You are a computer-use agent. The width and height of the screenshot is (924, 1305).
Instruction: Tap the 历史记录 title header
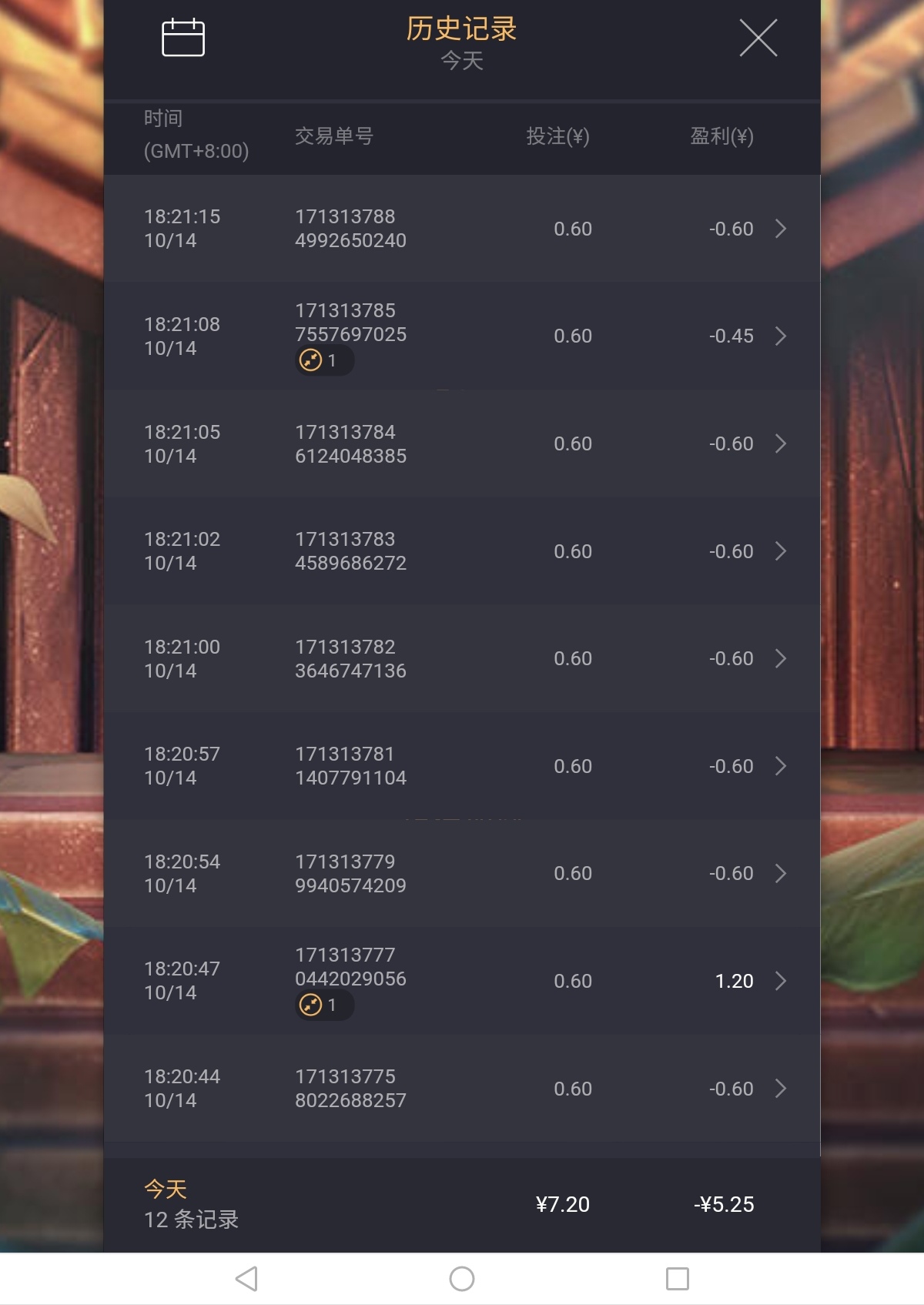click(461, 29)
